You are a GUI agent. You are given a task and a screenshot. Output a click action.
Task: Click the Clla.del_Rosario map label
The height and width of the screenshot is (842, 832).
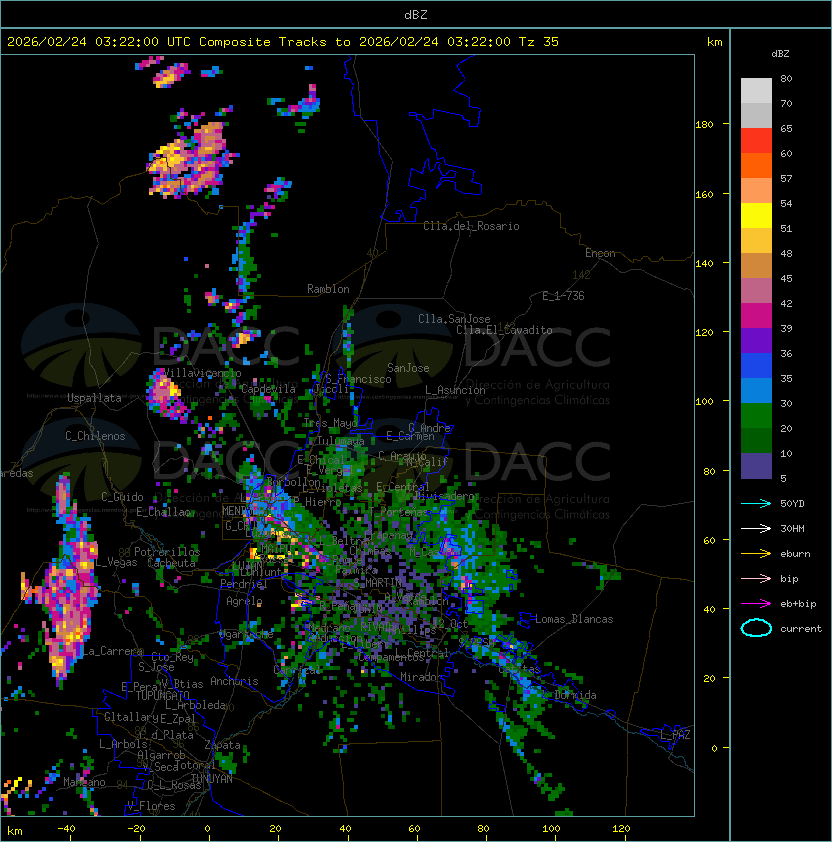pos(471,226)
